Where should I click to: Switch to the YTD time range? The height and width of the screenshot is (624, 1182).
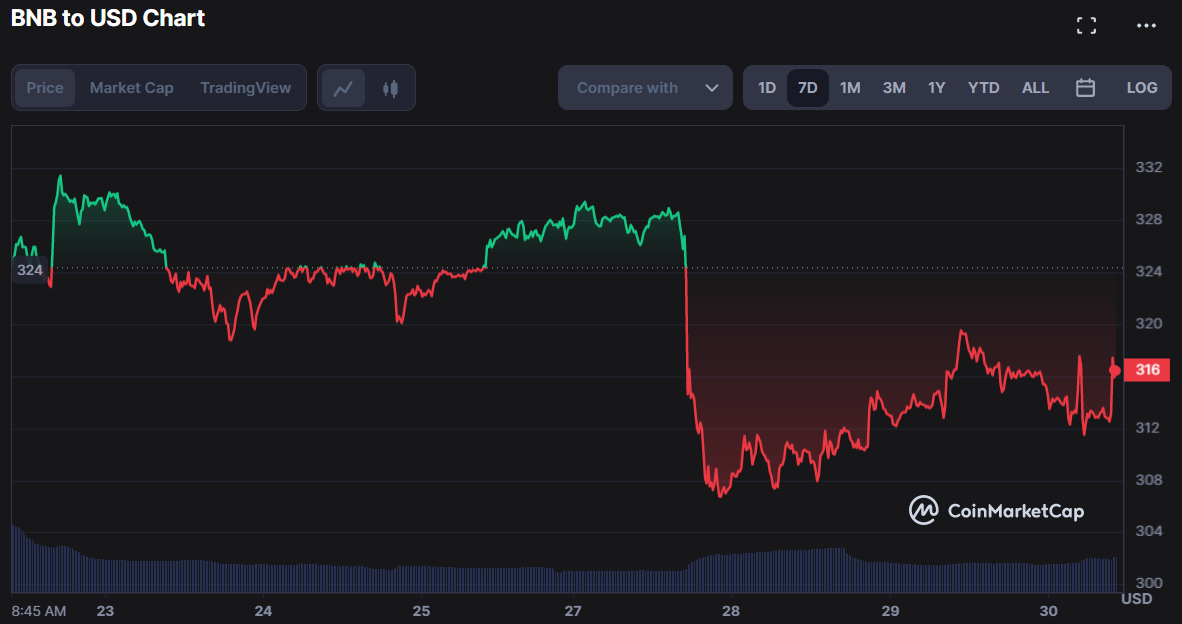pos(983,87)
